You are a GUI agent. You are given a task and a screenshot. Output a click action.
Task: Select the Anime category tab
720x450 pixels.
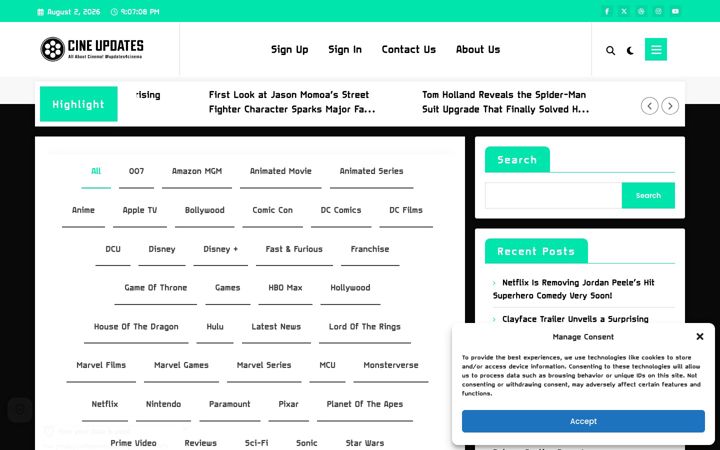[83, 210]
